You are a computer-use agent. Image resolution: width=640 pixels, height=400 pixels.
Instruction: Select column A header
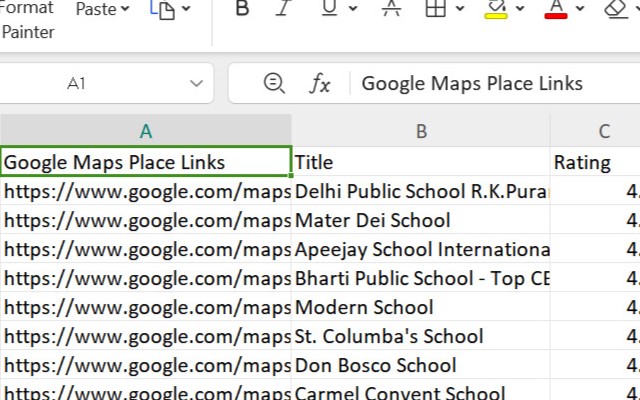(146, 131)
